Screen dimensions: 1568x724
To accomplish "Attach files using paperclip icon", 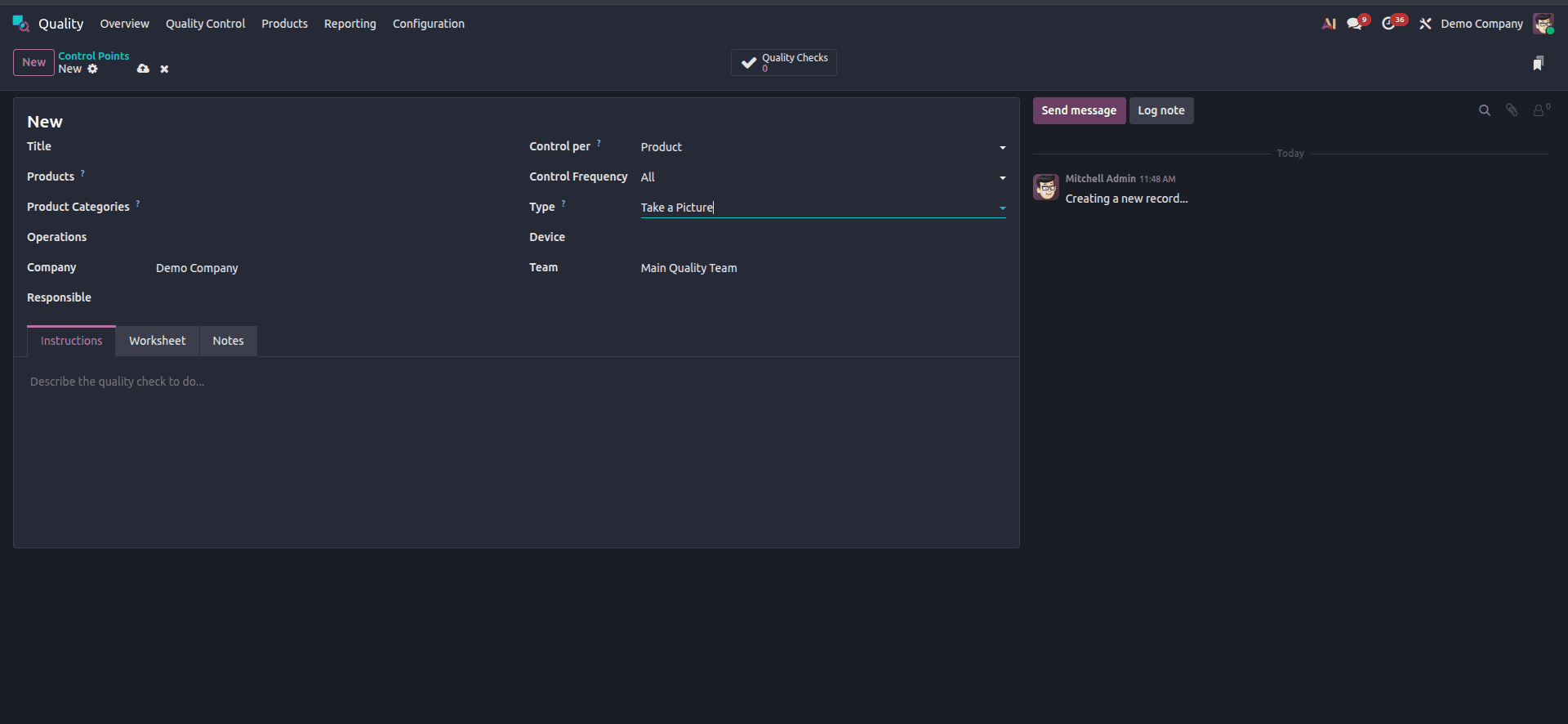I will pos(1512,110).
